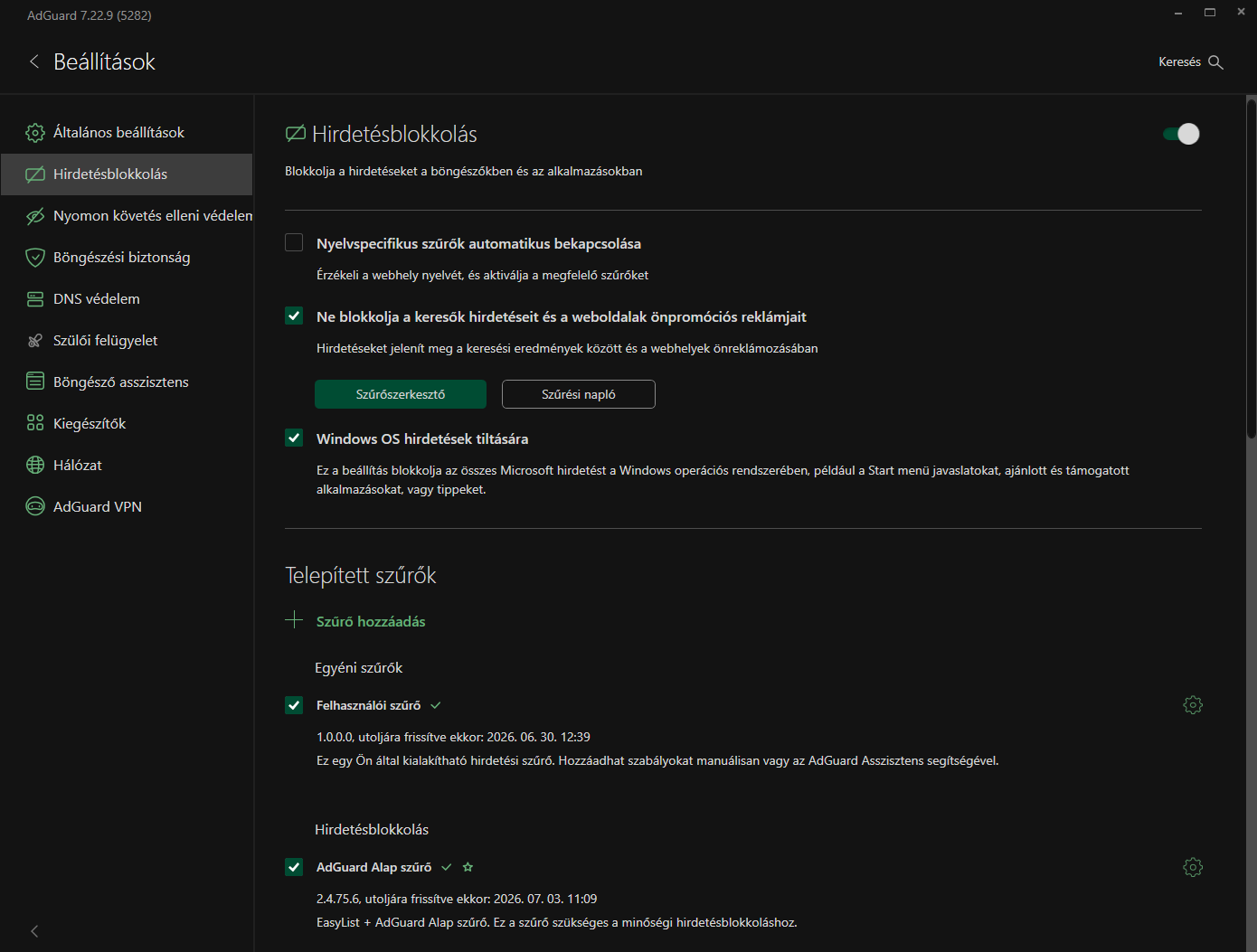Click the Böngésző asszisztens icon
The height and width of the screenshot is (952, 1257).
35,382
